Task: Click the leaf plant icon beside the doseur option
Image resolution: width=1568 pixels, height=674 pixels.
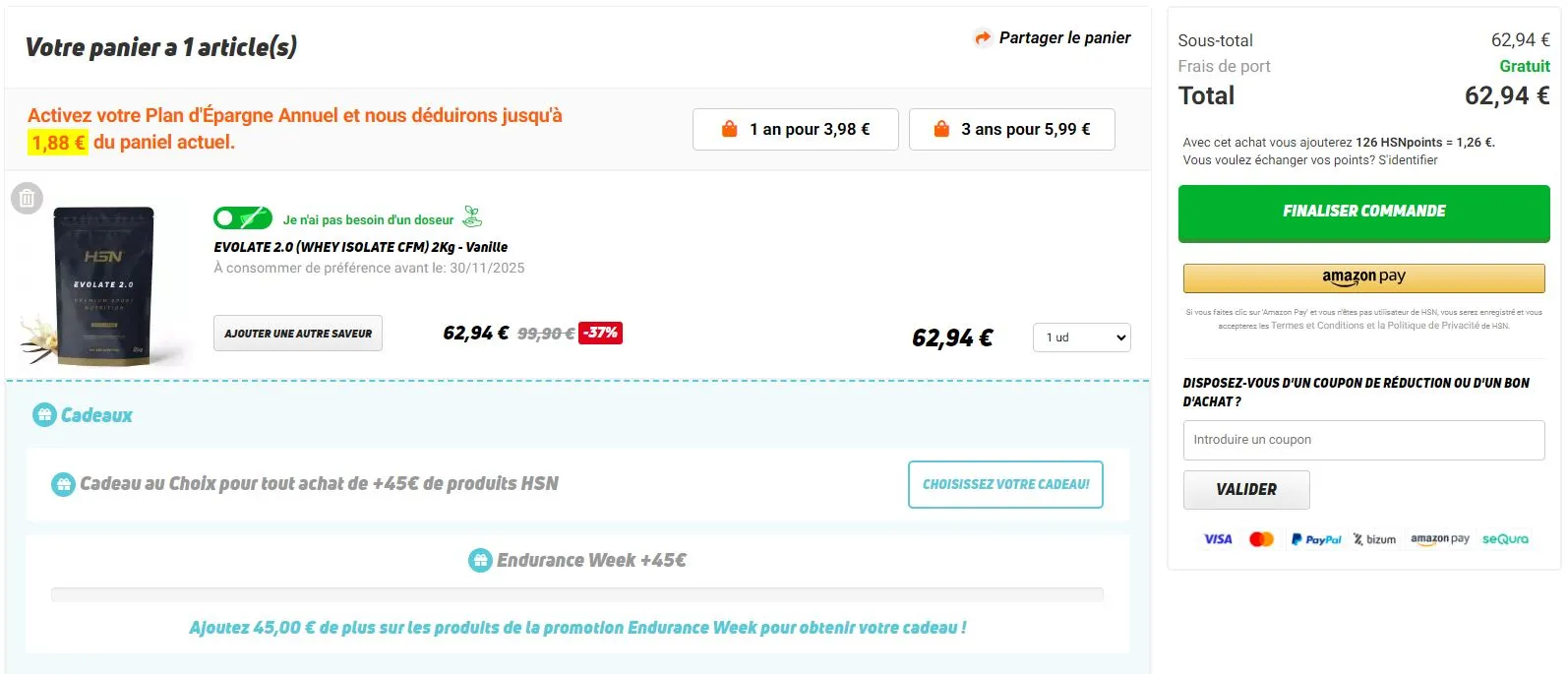Action: click(472, 216)
